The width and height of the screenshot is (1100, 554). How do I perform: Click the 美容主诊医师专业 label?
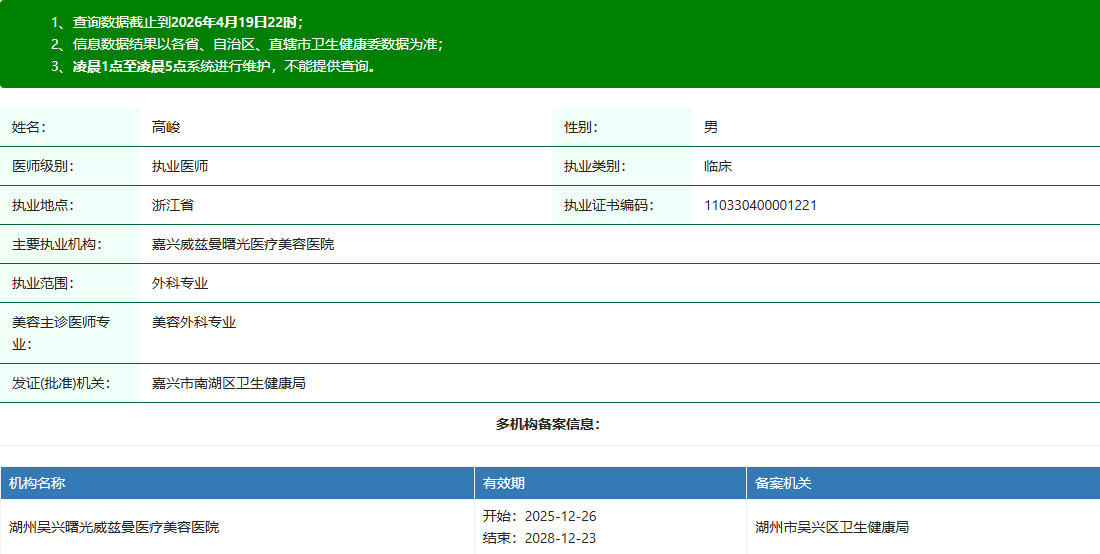[61, 333]
